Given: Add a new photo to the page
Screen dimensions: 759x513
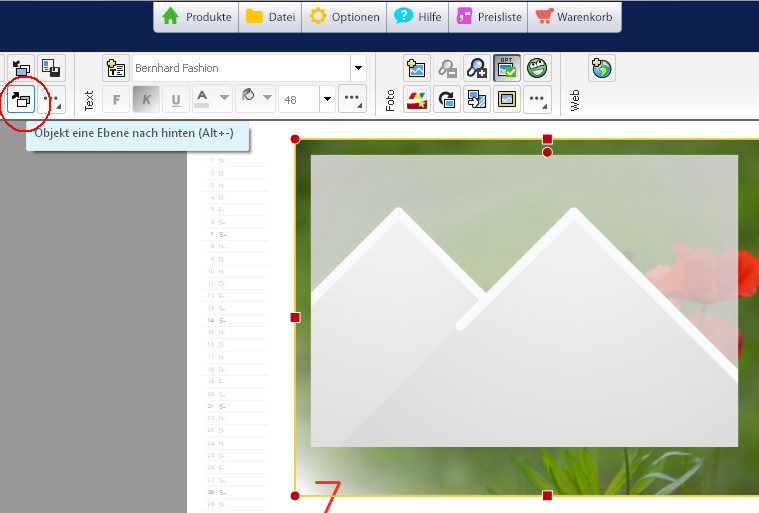Looking at the screenshot, I should pos(417,68).
